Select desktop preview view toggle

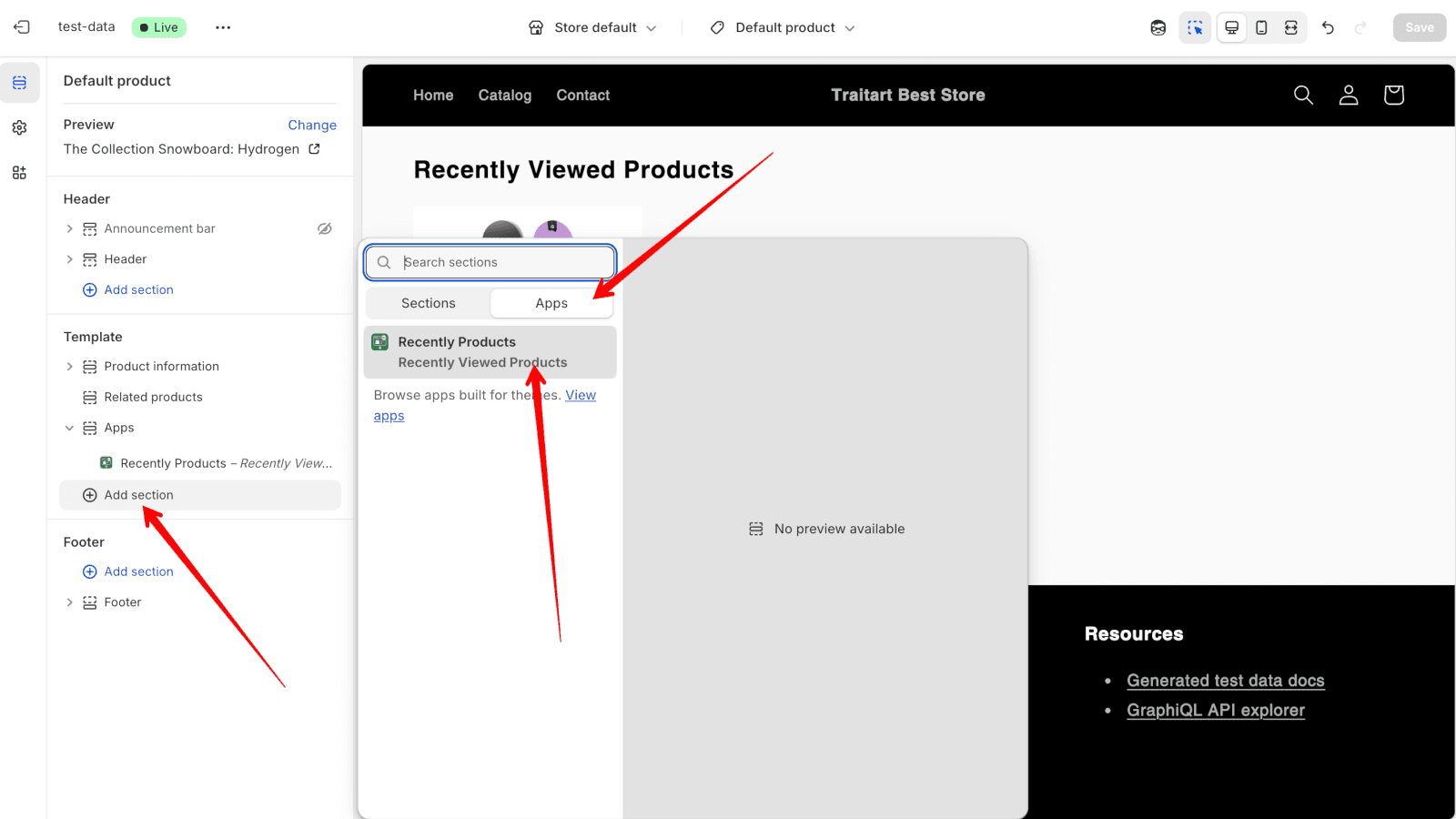pyautogui.click(x=1231, y=27)
